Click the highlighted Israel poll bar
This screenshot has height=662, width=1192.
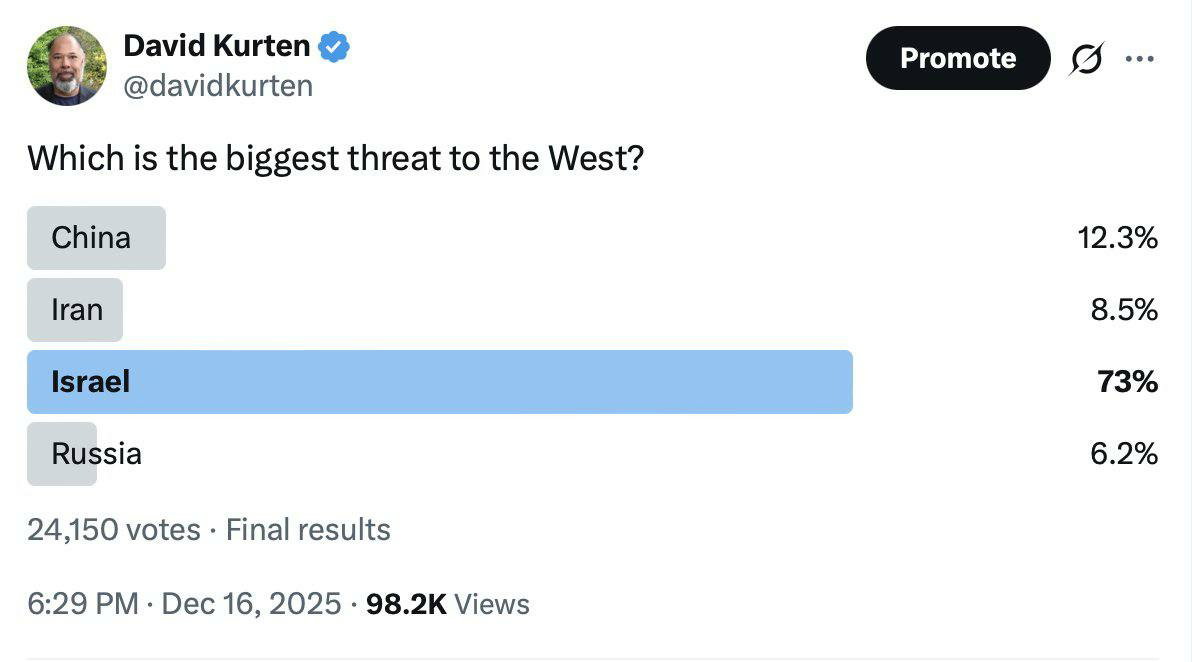click(439, 382)
